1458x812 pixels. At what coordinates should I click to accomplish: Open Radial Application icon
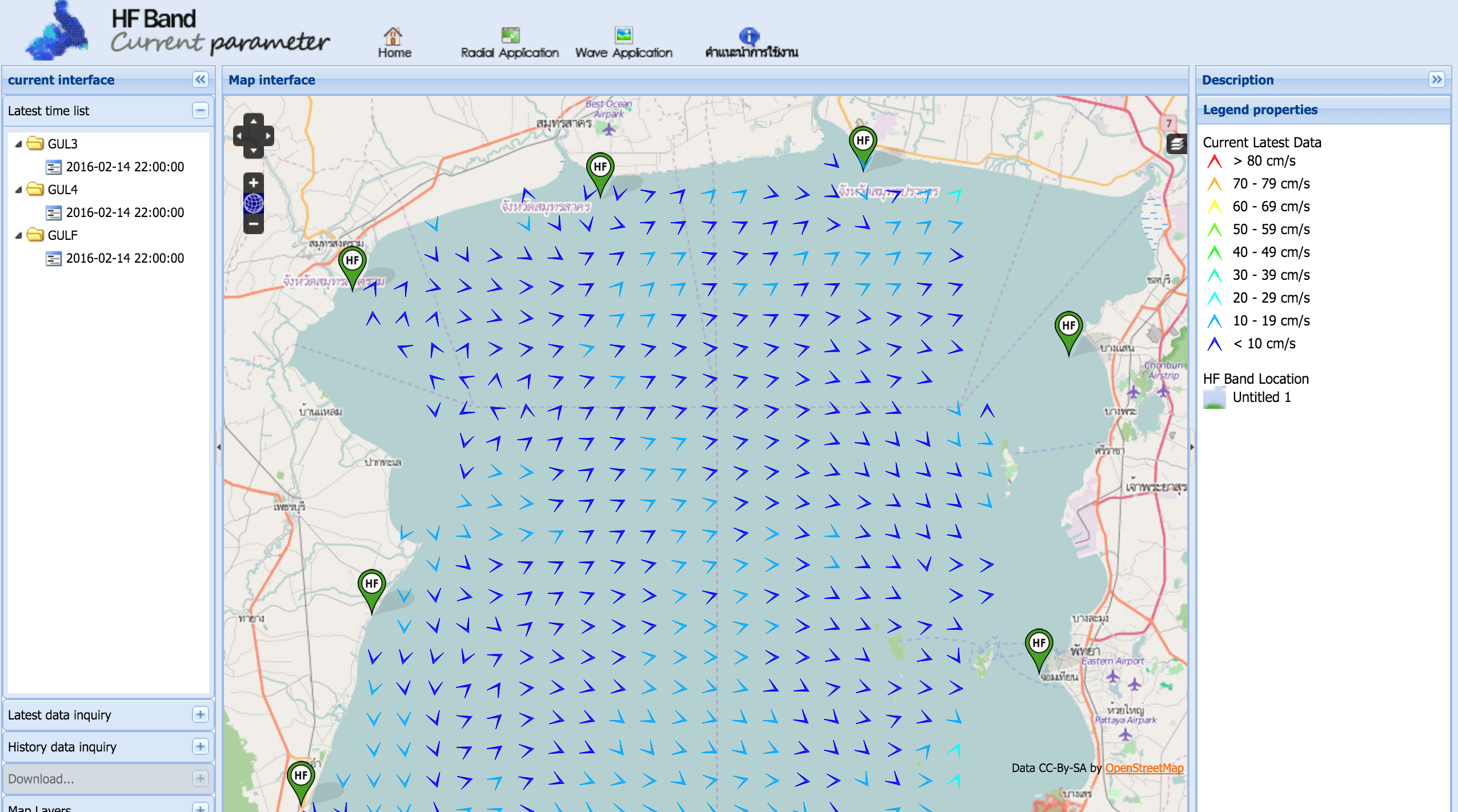click(510, 35)
